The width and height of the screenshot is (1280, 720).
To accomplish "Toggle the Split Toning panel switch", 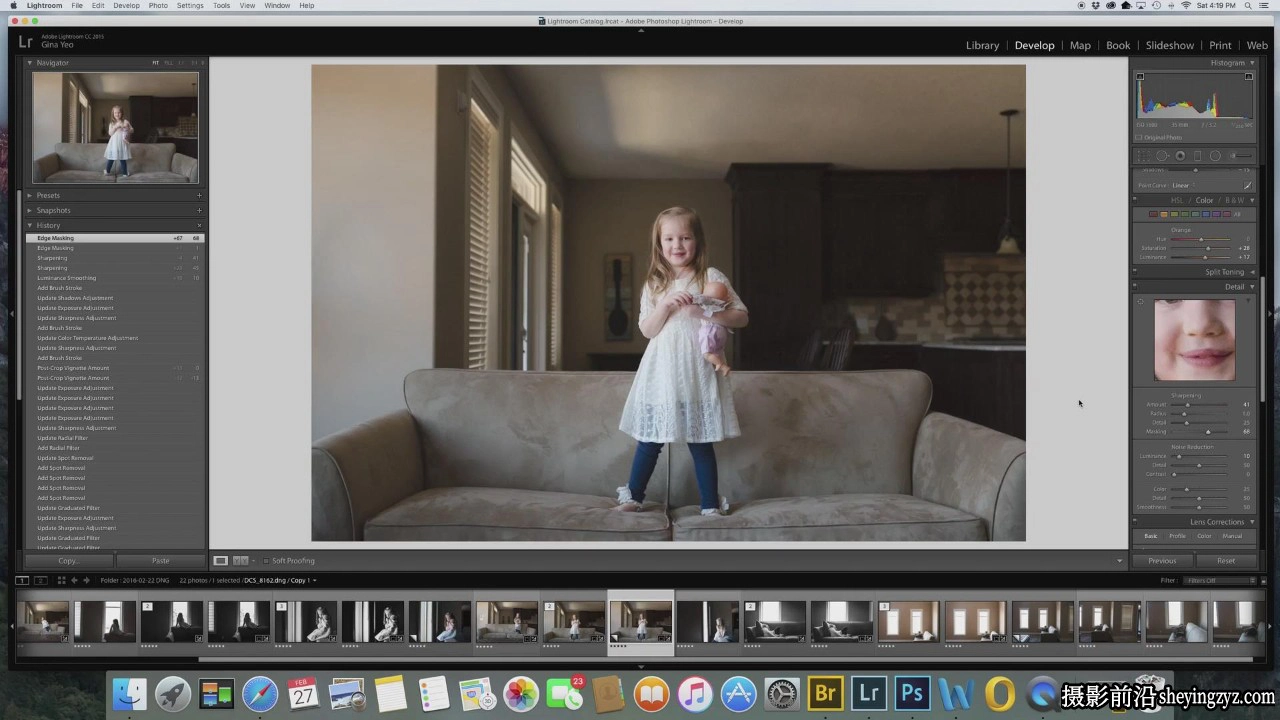I will 1136,272.
